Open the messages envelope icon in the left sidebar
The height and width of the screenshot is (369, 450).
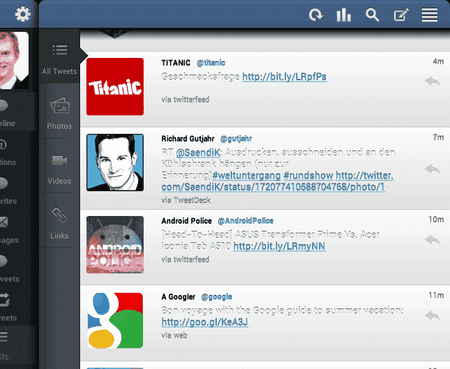click(3, 222)
